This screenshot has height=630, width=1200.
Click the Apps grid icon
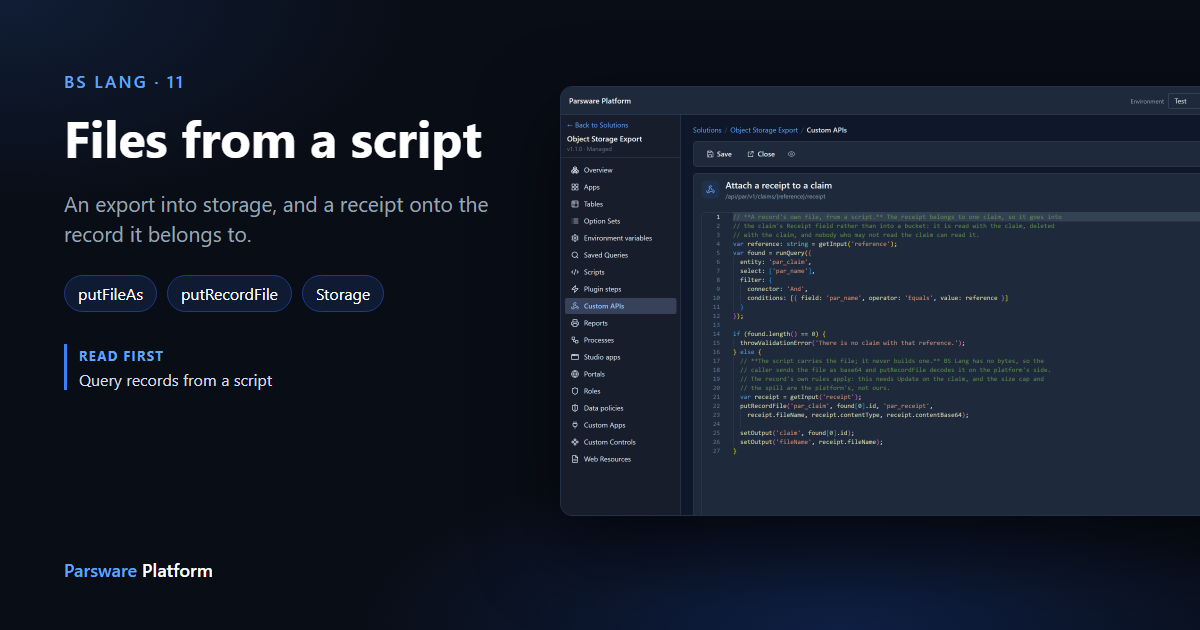click(574, 187)
